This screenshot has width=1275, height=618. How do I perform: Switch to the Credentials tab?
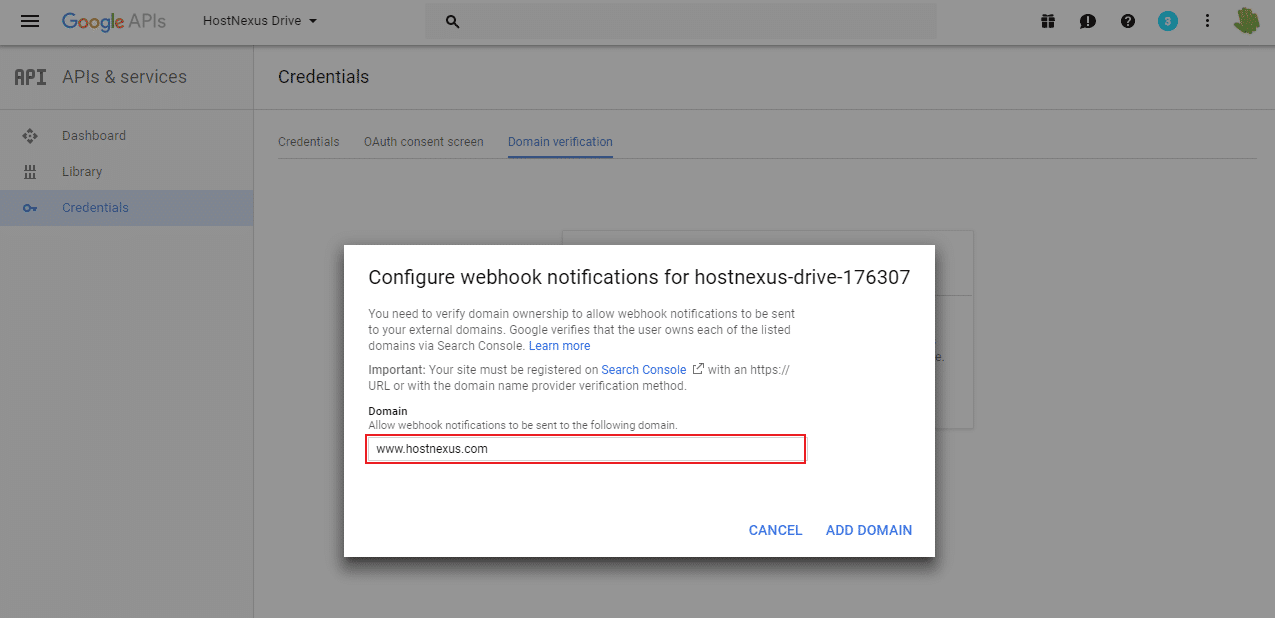pos(309,142)
